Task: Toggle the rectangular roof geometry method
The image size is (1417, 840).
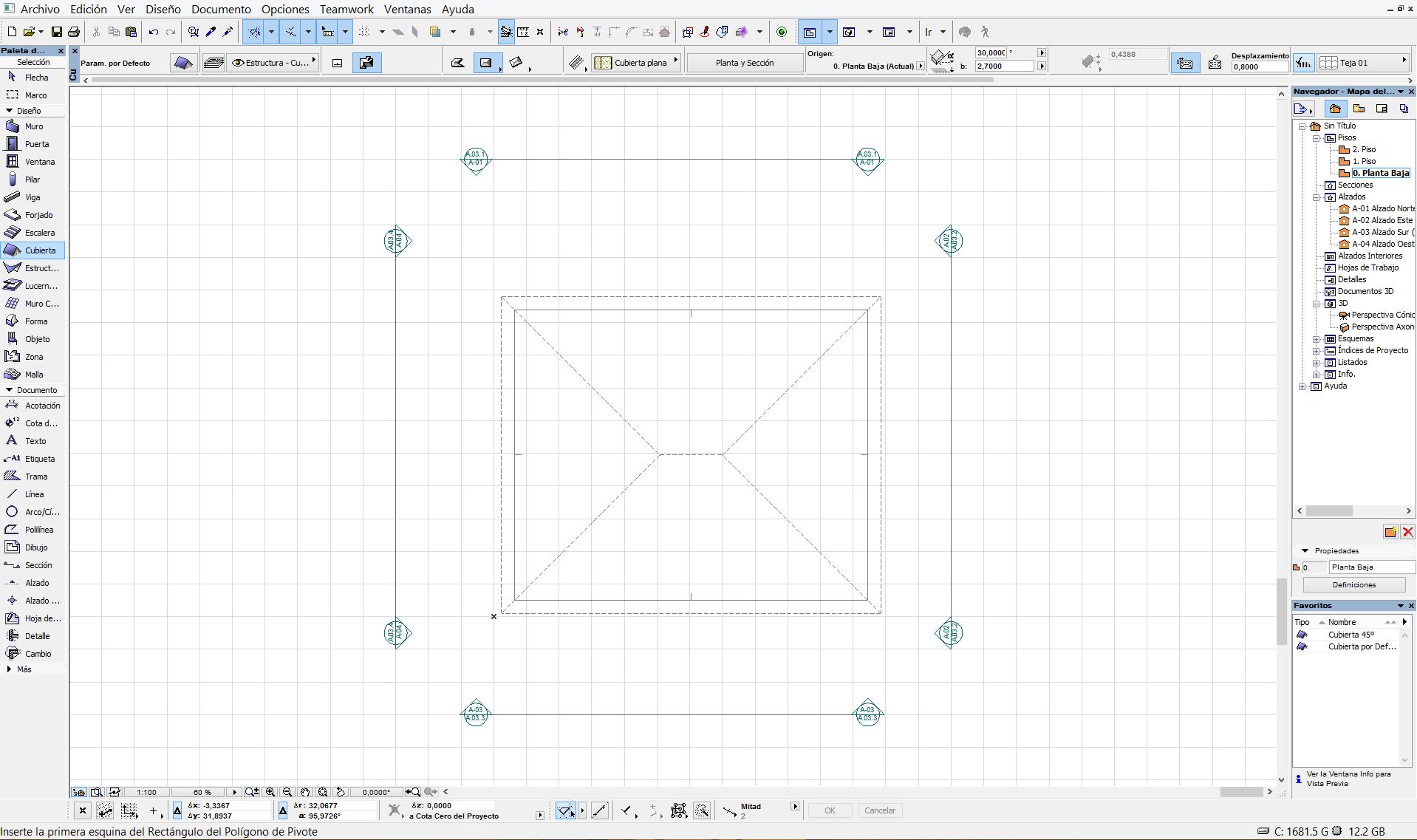Action: [x=485, y=63]
